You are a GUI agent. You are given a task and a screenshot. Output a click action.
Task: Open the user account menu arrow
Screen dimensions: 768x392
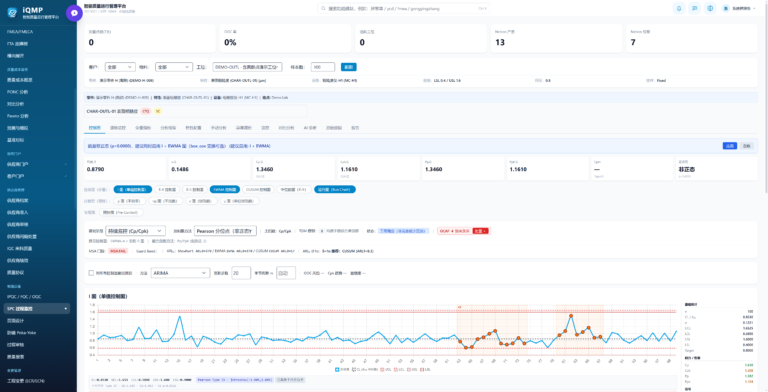(x=755, y=8)
